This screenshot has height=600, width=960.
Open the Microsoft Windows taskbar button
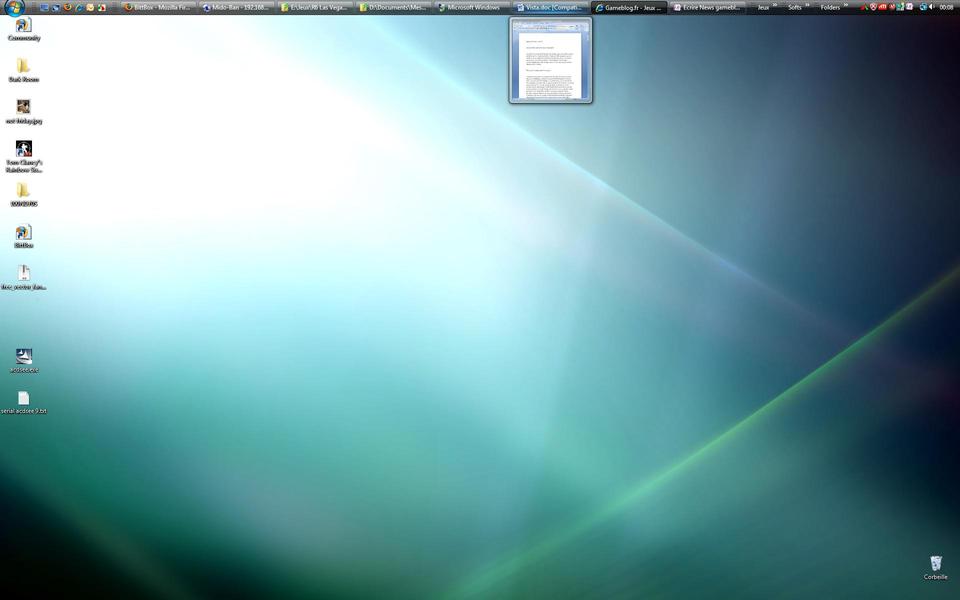click(x=471, y=7)
